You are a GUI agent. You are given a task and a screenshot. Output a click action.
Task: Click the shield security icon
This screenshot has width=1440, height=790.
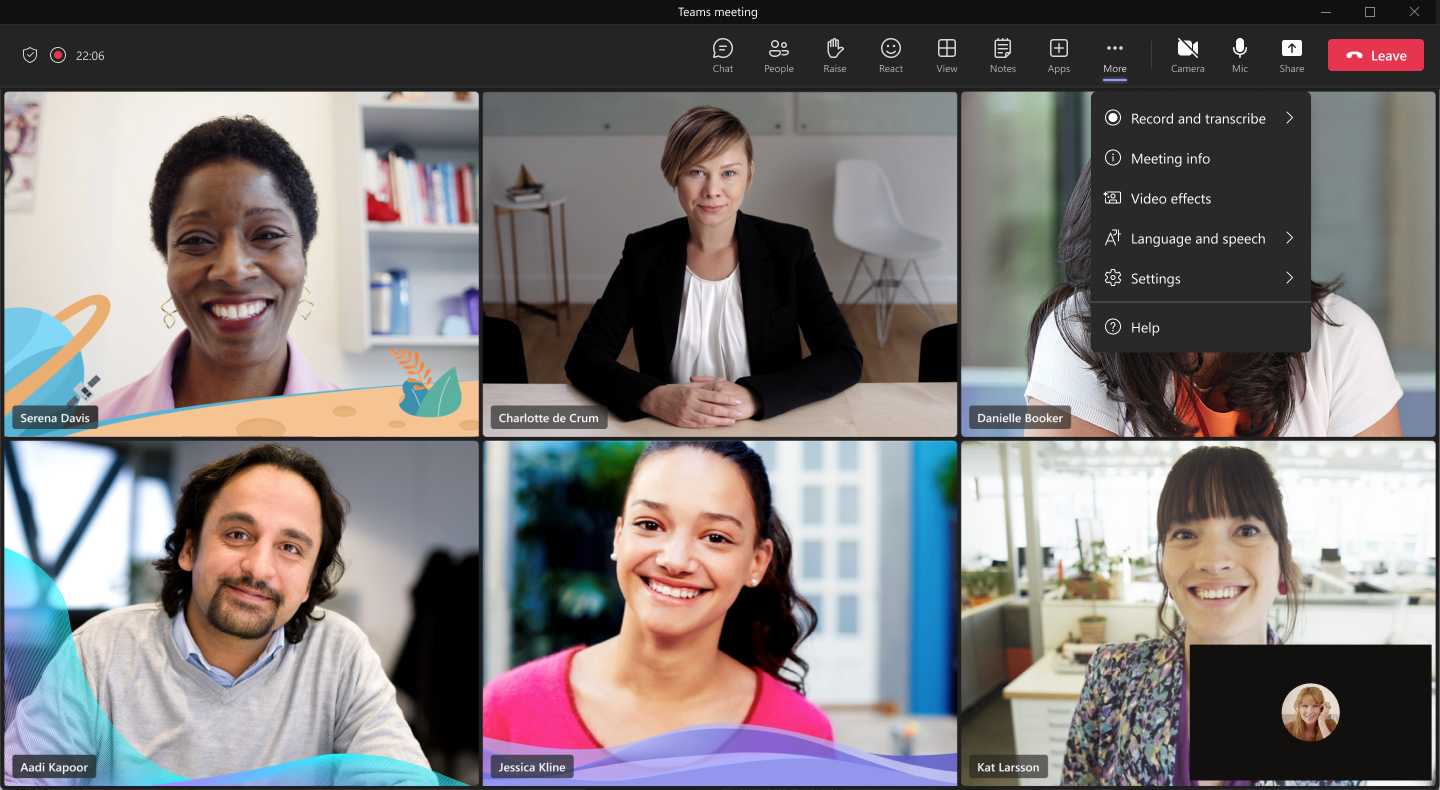pos(30,55)
